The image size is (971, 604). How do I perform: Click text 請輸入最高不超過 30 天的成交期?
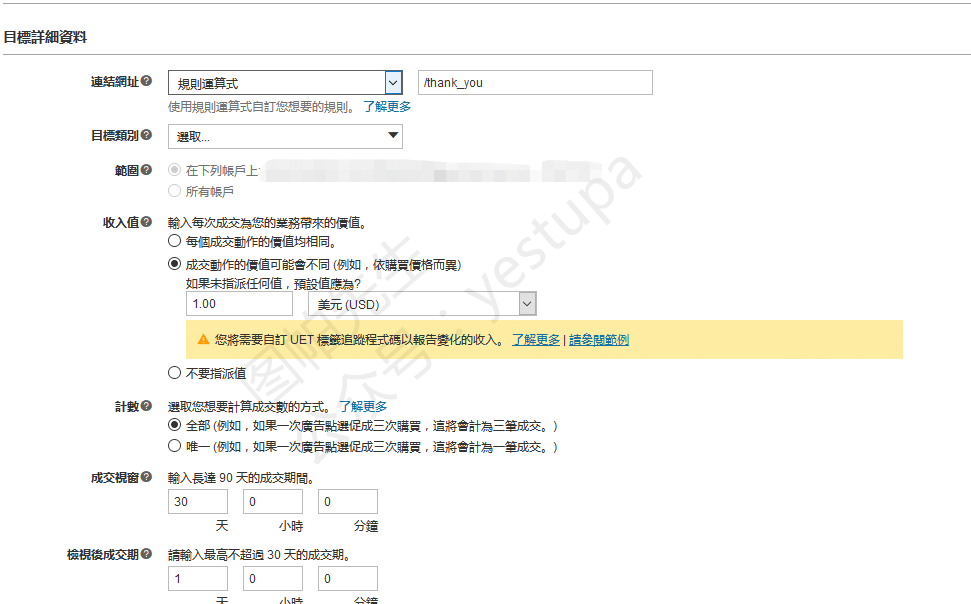(259, 554)
